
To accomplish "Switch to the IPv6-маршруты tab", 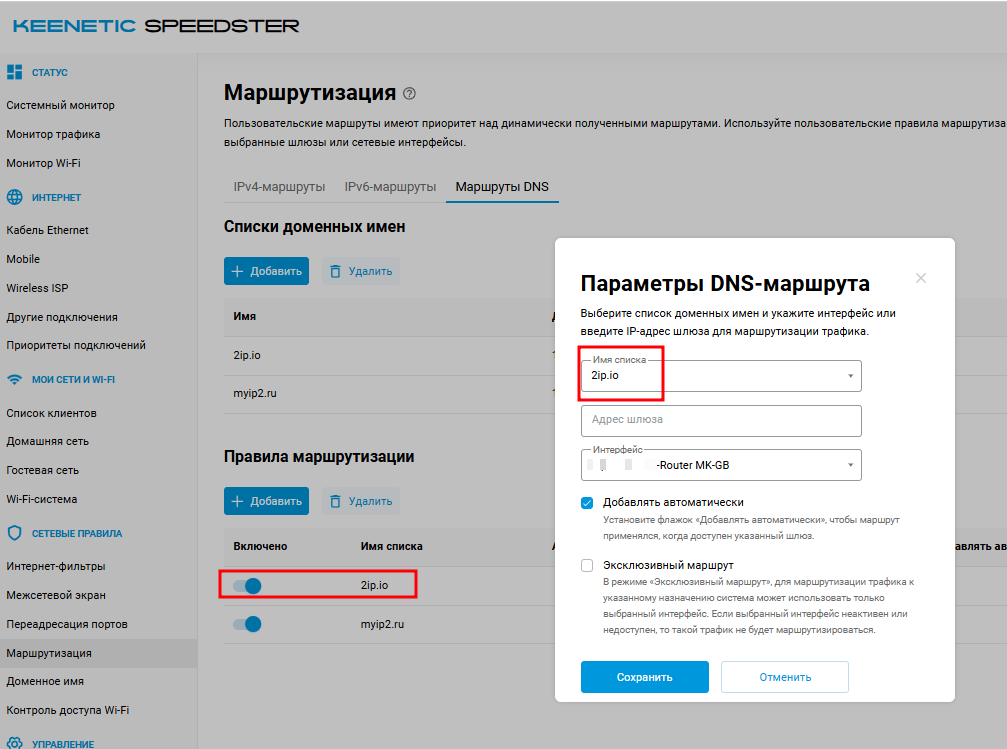I will [390, 187].
